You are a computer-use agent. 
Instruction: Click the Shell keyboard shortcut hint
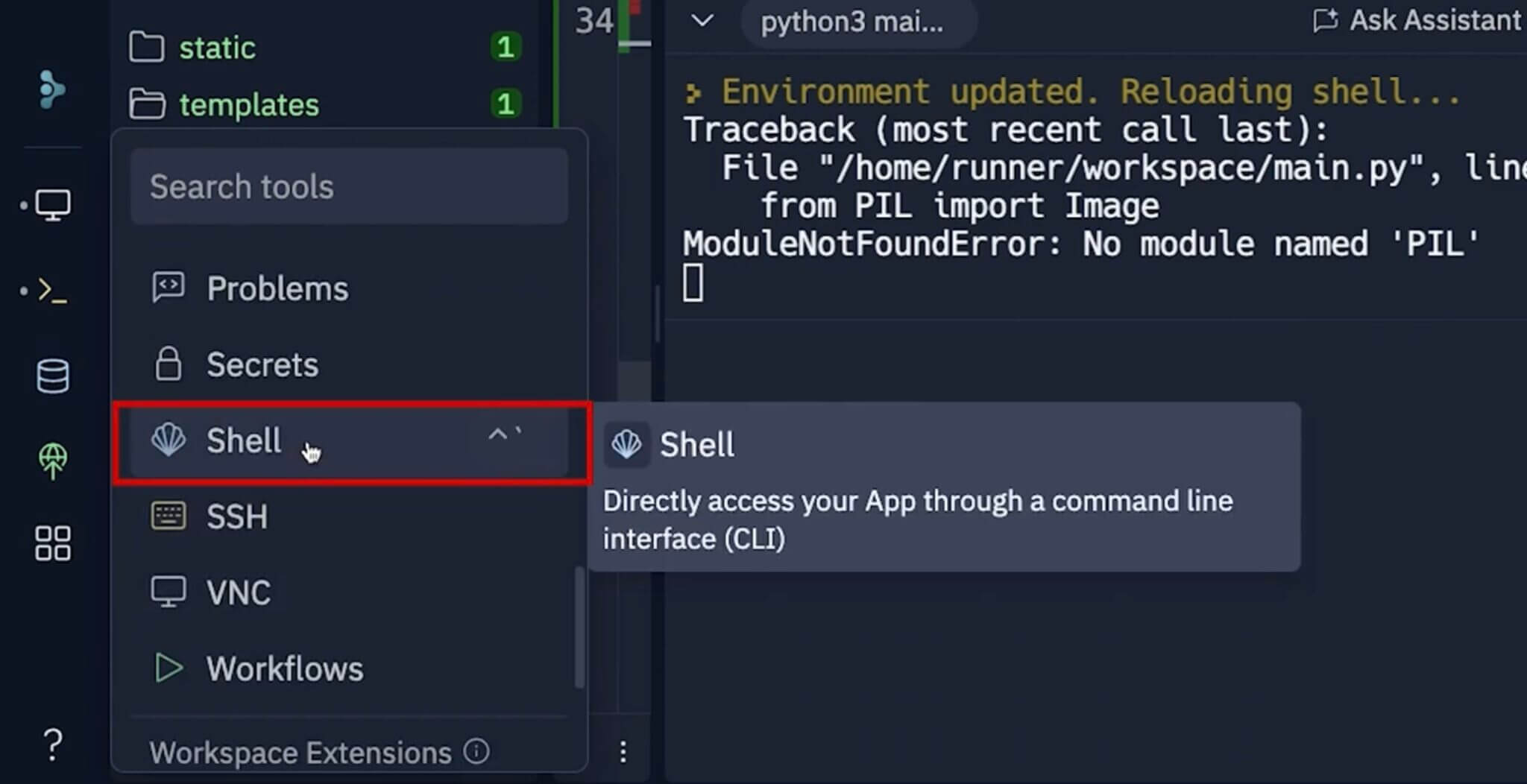[x=505, y=434]
